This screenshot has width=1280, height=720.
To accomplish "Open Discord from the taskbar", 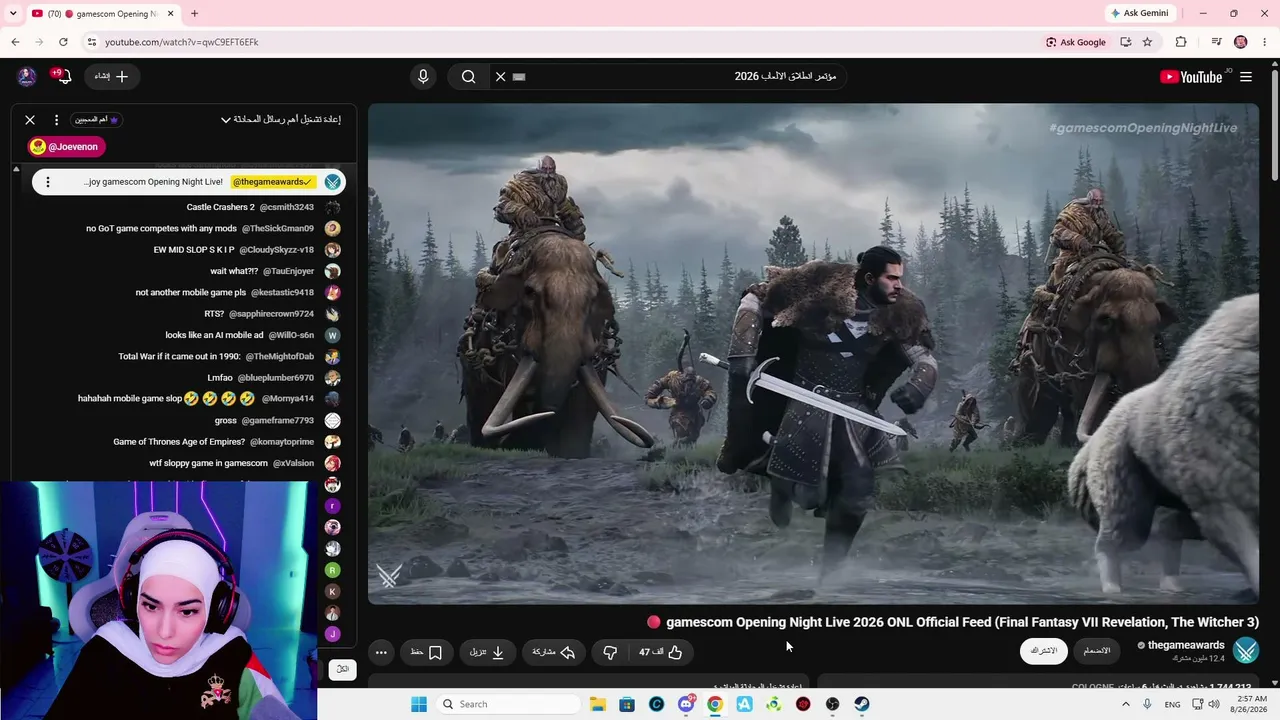I will tap(686, 704).
